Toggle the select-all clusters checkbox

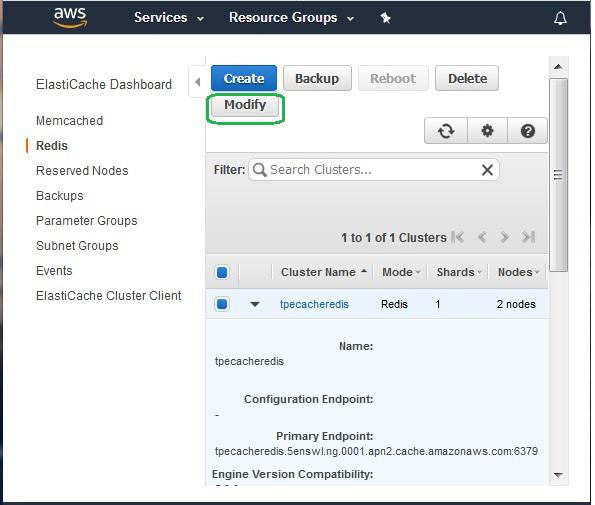[x=222, y=272]
